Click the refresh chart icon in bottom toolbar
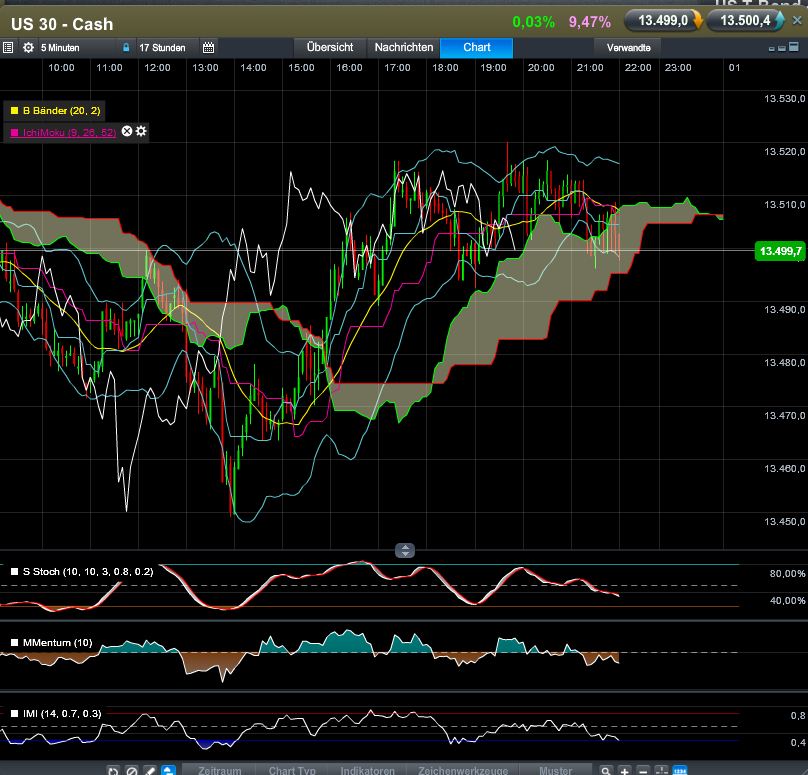 pyautogui.click(x=113, y=771)
